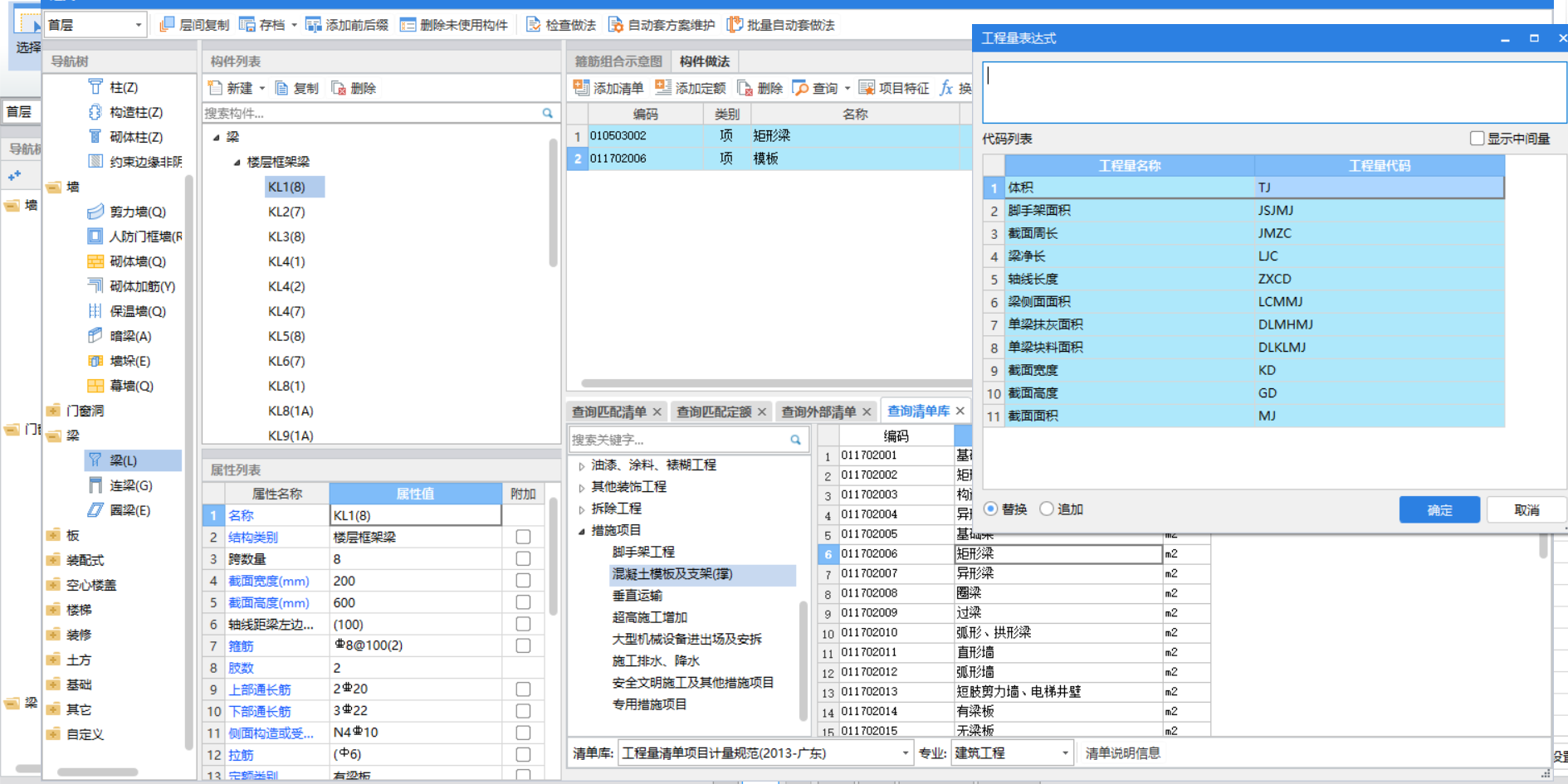Toggle 附加 checkbox for 跨数量
1568x784 pixels.
pos(523,558)
